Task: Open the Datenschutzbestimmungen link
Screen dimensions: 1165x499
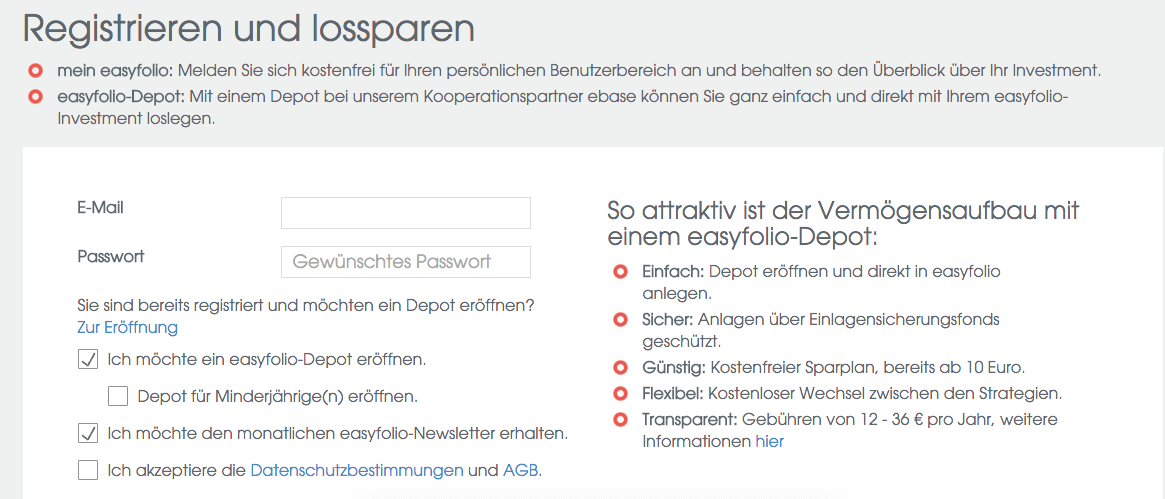Action: (357, 470)
